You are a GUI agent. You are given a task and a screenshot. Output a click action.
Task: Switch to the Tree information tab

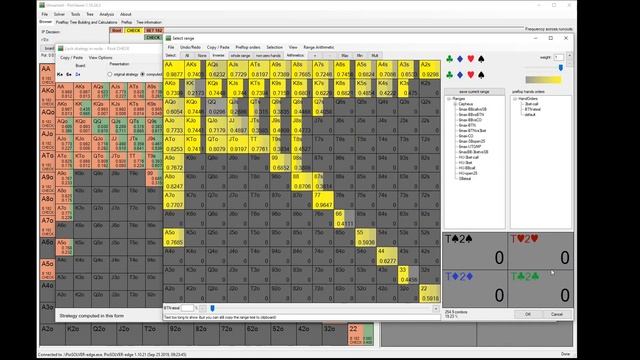click(x=149, y=22)
